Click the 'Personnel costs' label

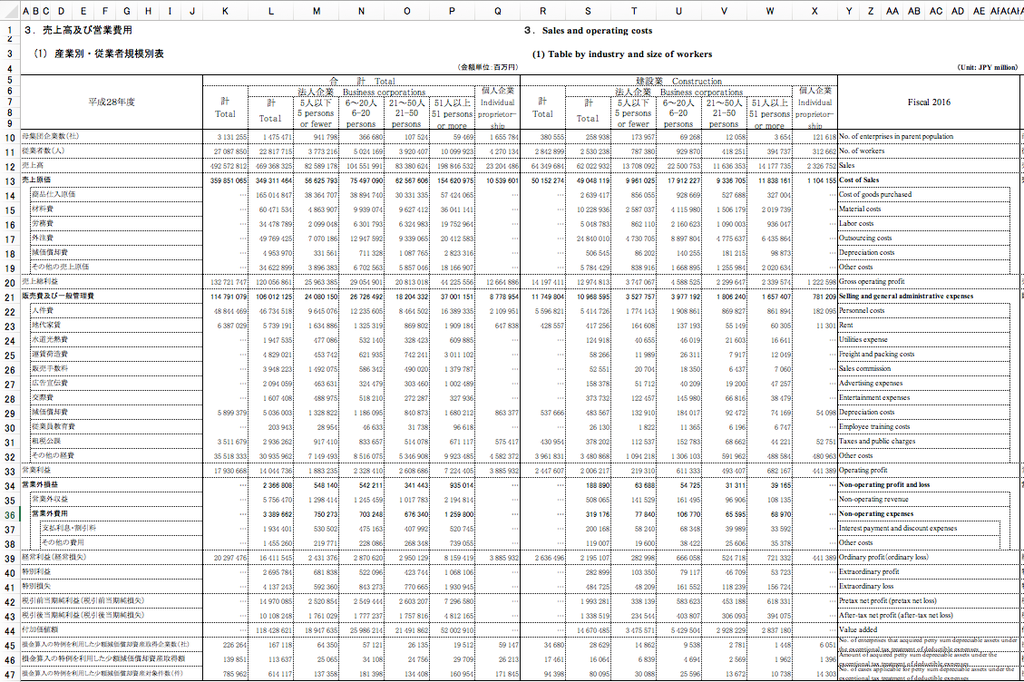(x=861, y=310)
